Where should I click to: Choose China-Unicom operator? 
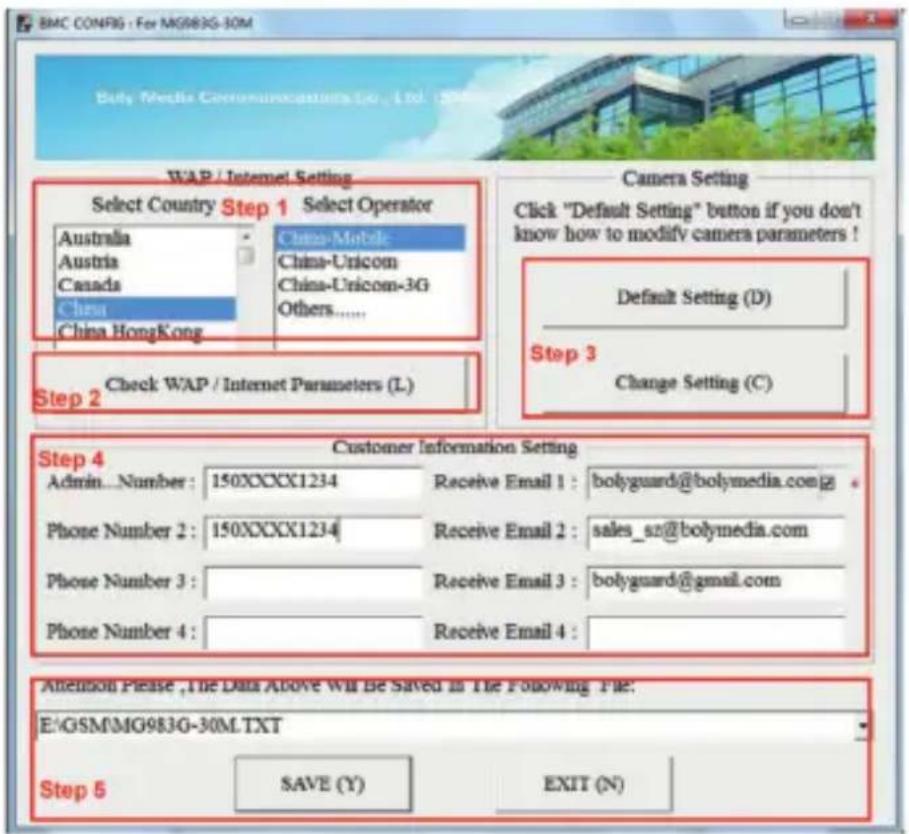click(x=370, y=262)
